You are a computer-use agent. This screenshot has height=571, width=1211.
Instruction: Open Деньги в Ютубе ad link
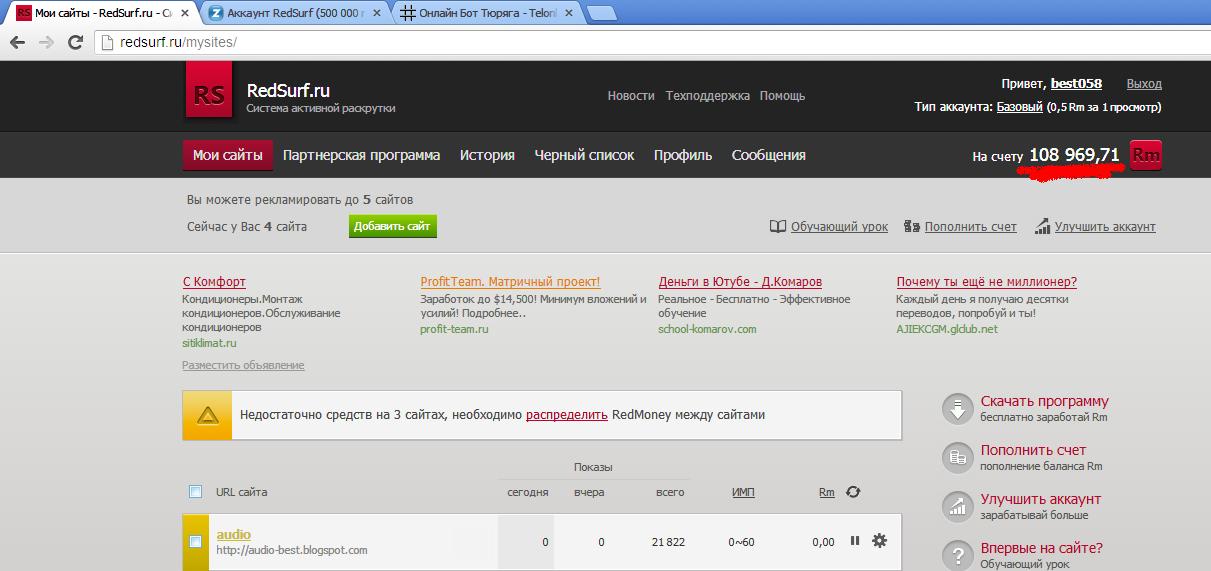740,282
